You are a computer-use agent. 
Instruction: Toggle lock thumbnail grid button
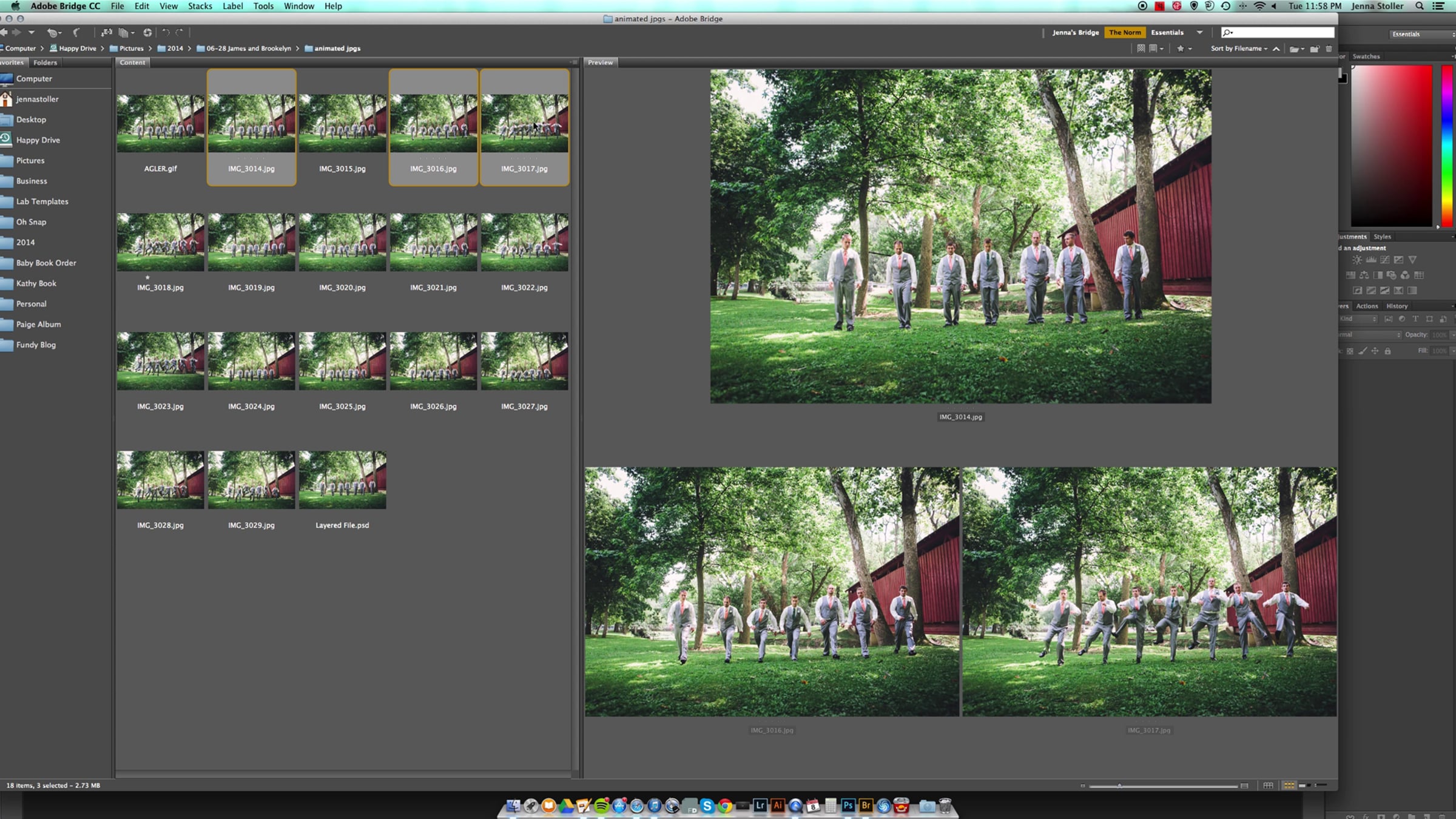click(x=1268, y=786)
